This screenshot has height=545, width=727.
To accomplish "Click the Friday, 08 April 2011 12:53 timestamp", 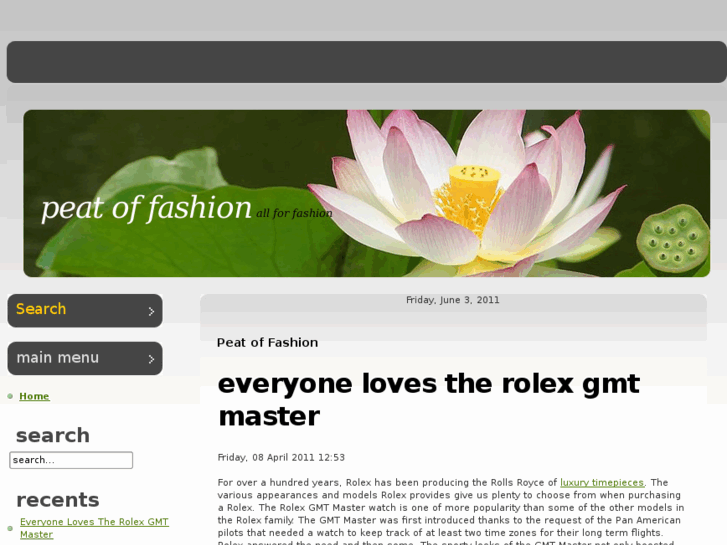I will point(281,457).
